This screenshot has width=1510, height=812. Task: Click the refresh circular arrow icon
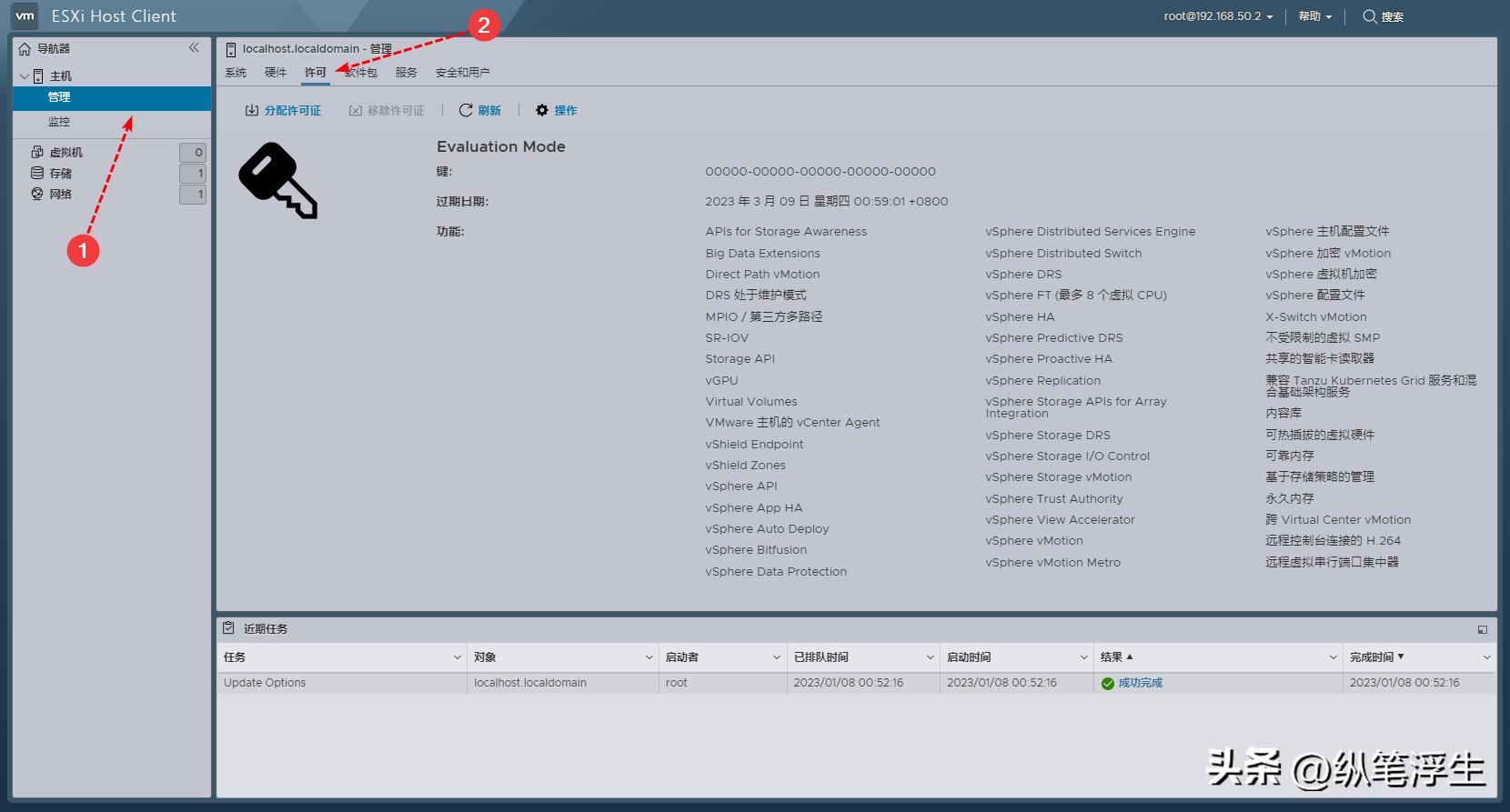click(466, 110)
